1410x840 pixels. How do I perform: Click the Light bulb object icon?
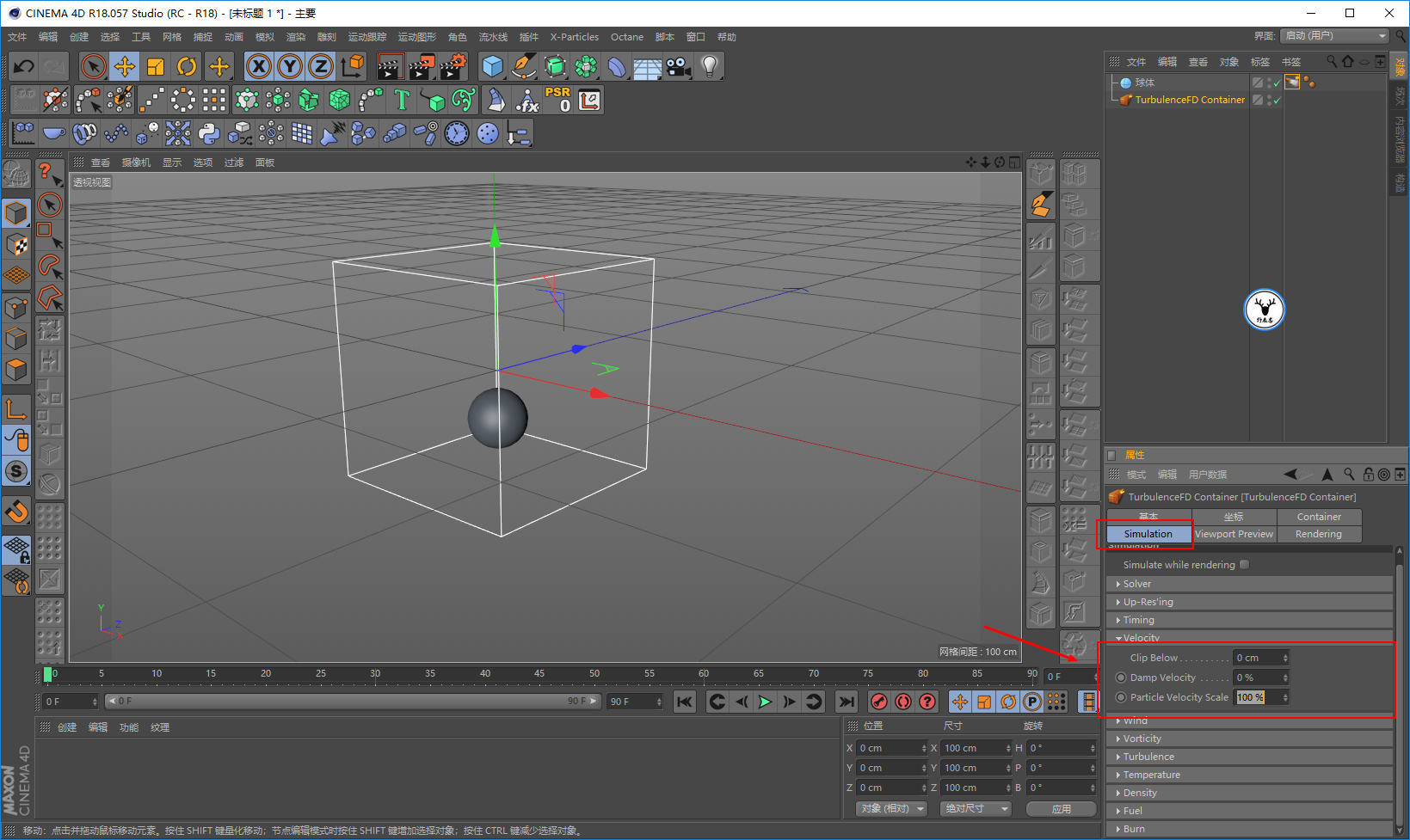(709, 66)
